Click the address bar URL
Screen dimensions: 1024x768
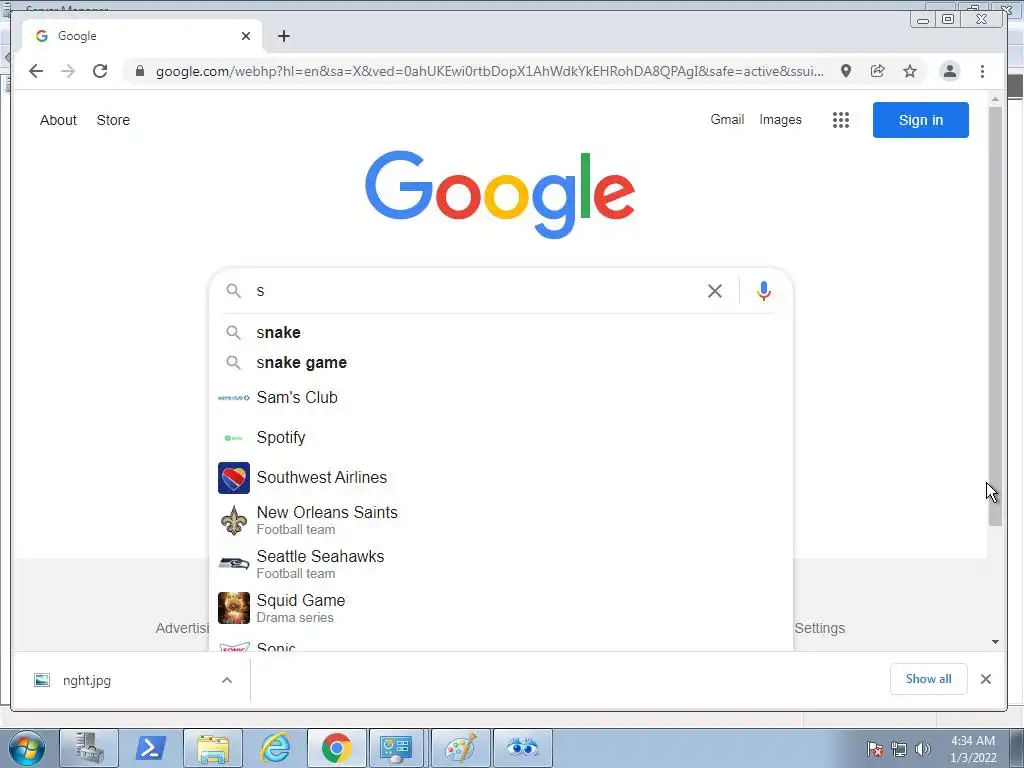click(490, 71)
